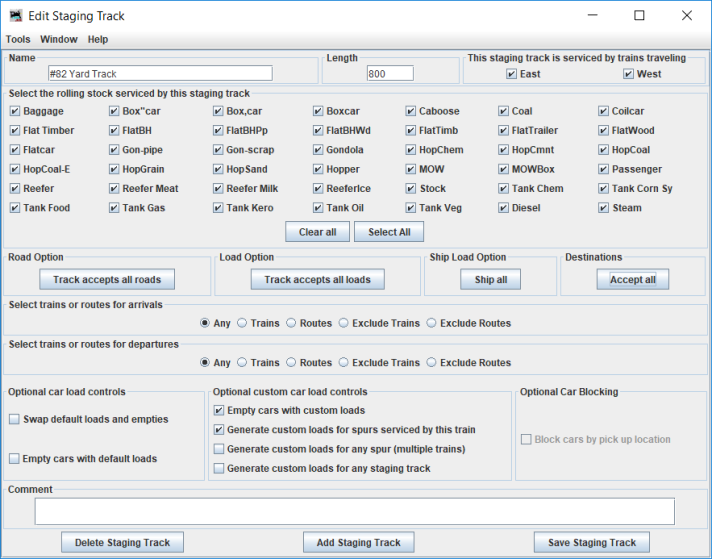Image resolution: width=712 pixels, height=559 pixels.
Task: Select Exclude Routes option for departures
Action: [433, 363]
